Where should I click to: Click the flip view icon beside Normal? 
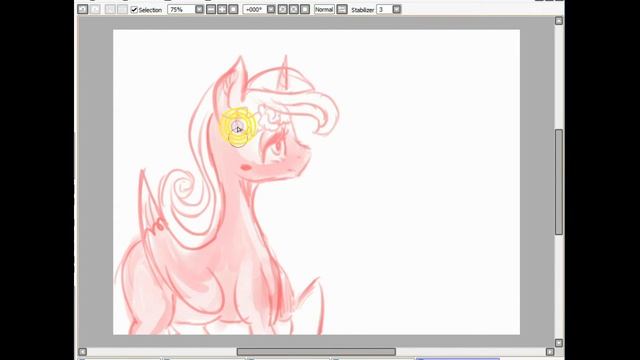pos(342,9)
